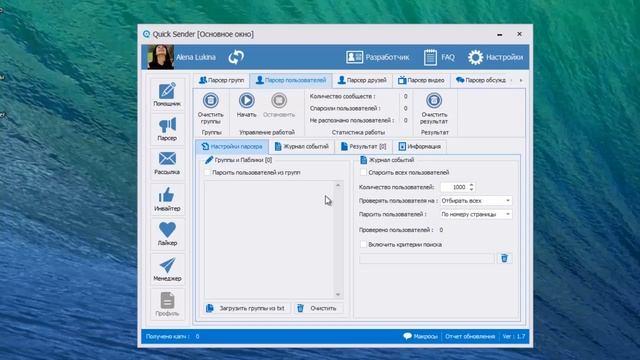Click the Количество пользователей field with 1000
Screen dimensions: 640x360
tap(454, 187)
